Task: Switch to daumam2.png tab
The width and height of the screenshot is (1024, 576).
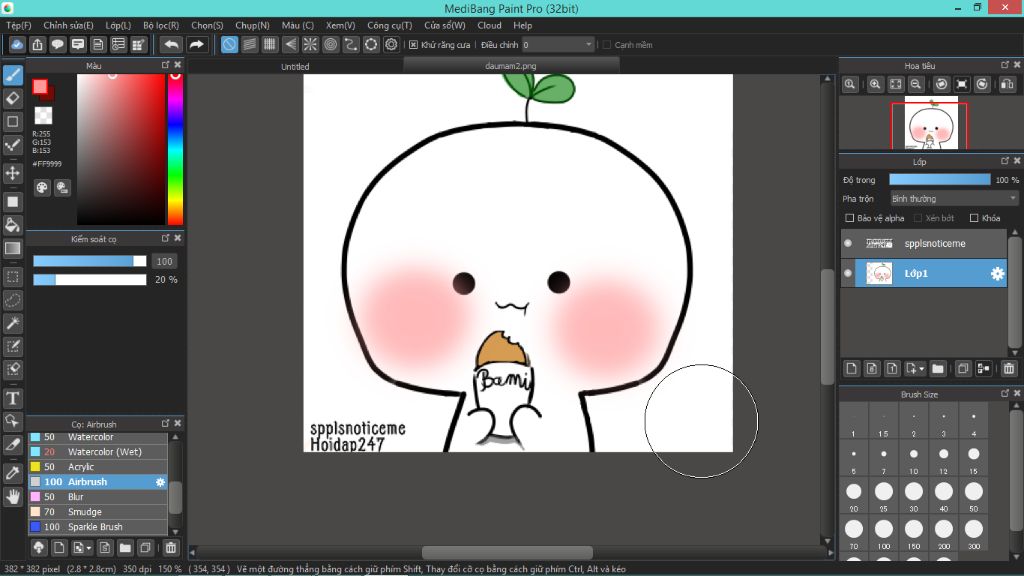Action: 511,65
